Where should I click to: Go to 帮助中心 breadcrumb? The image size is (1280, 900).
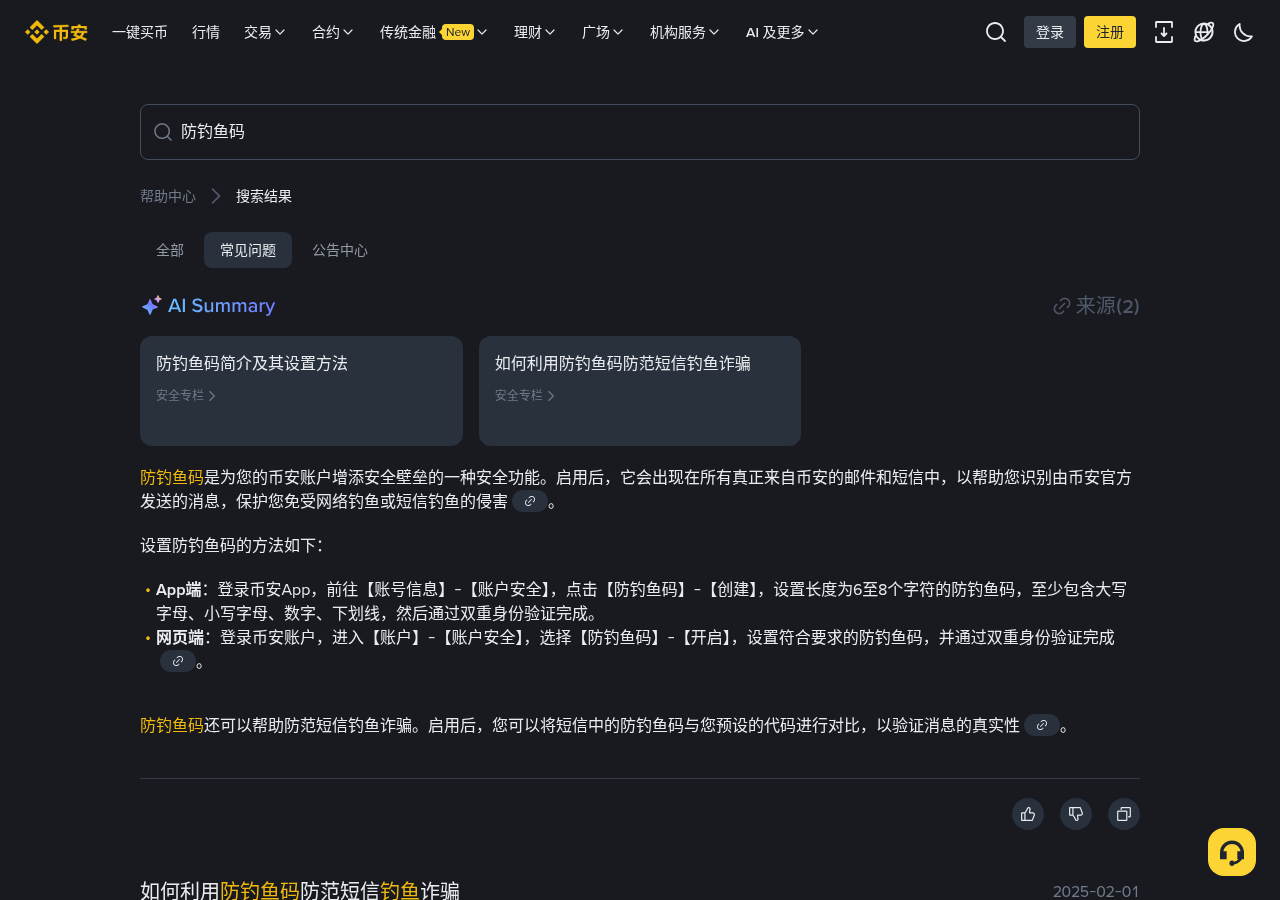(168, 196)
